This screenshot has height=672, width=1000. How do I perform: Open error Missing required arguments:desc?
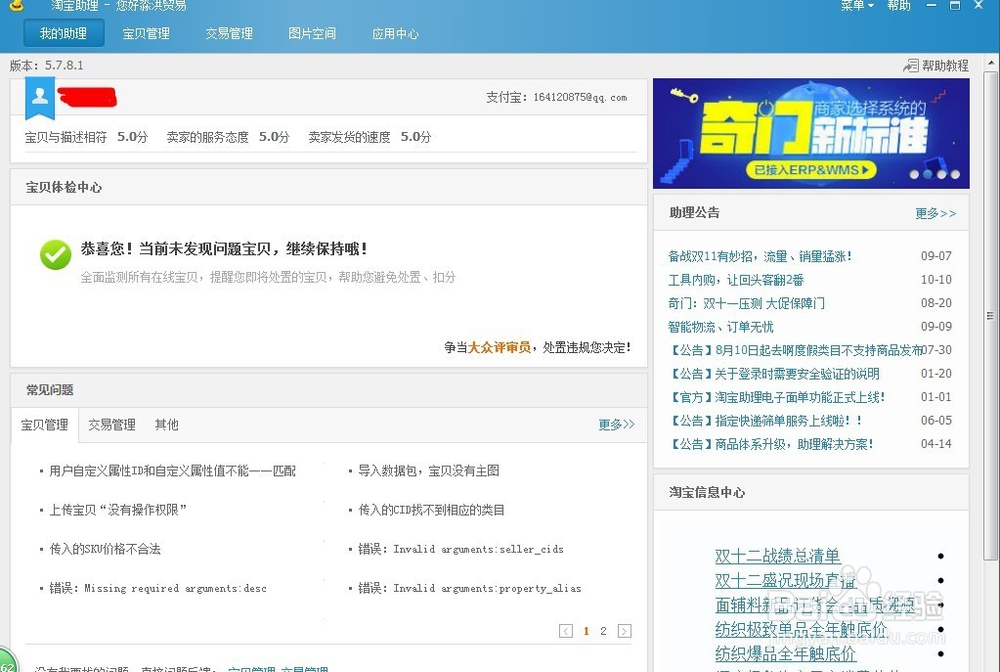coord(158,588)
